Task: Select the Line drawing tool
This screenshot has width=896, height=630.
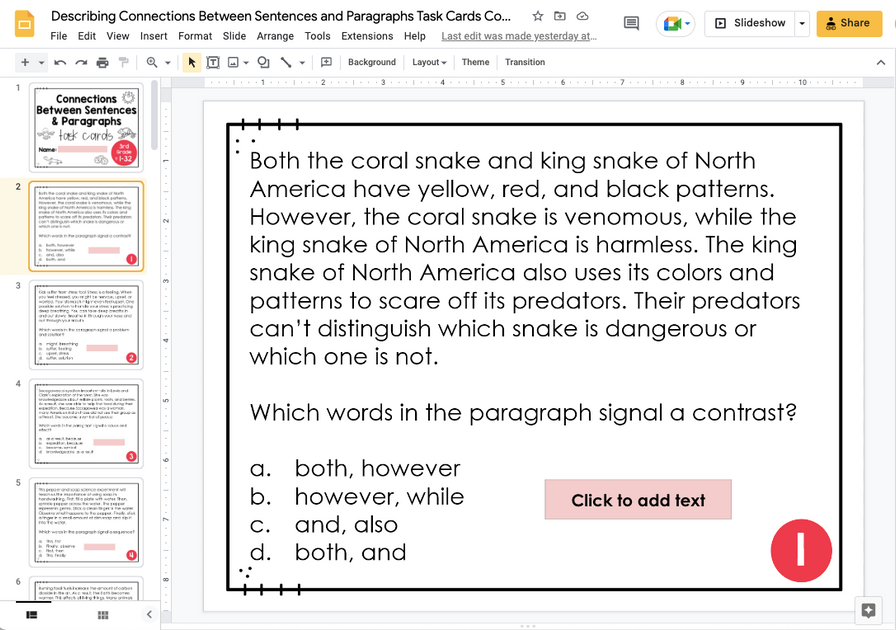Action: [x=284, y=62]
